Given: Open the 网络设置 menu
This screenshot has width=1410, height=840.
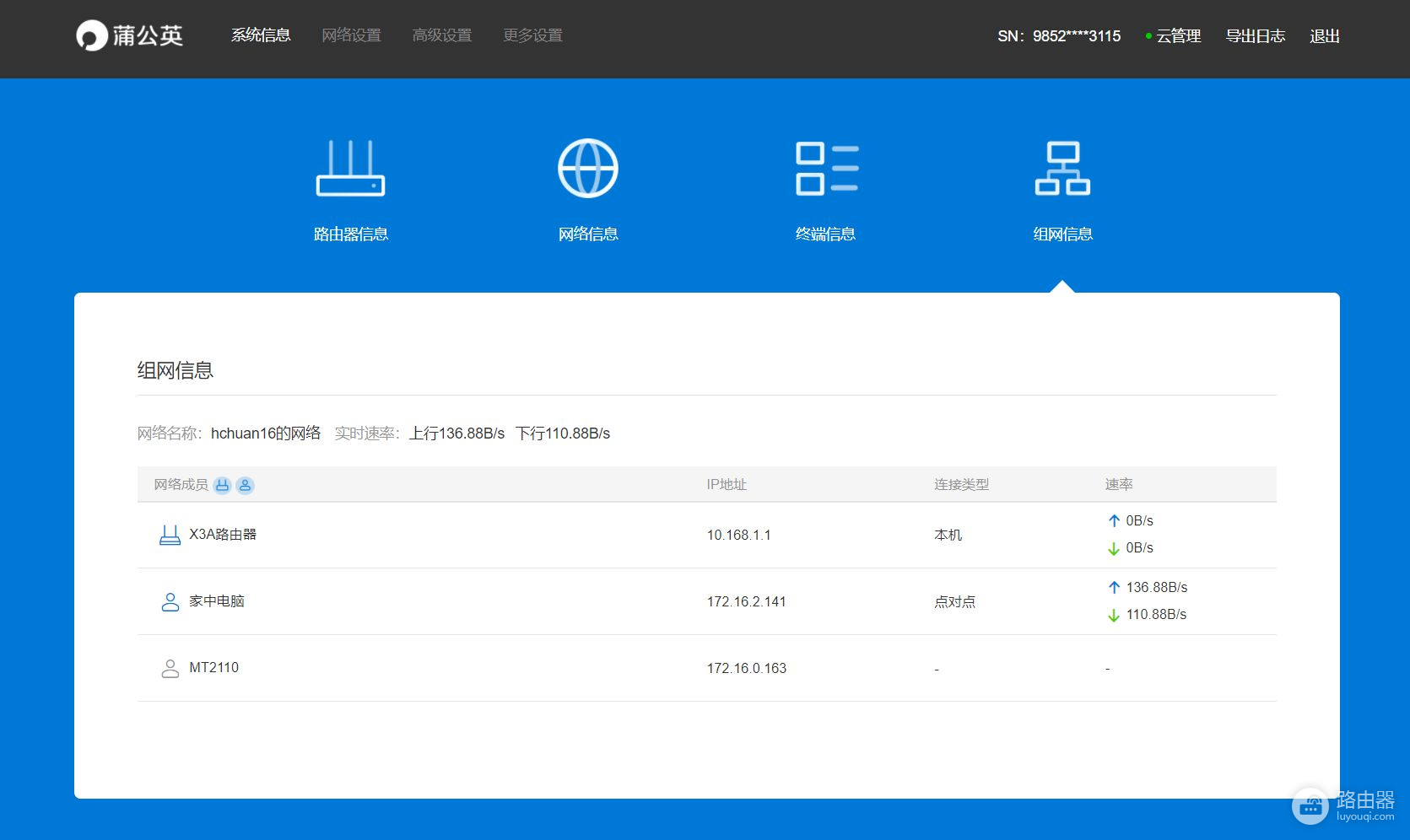Looking at the screenshot, I should click(x=351, y=35).
